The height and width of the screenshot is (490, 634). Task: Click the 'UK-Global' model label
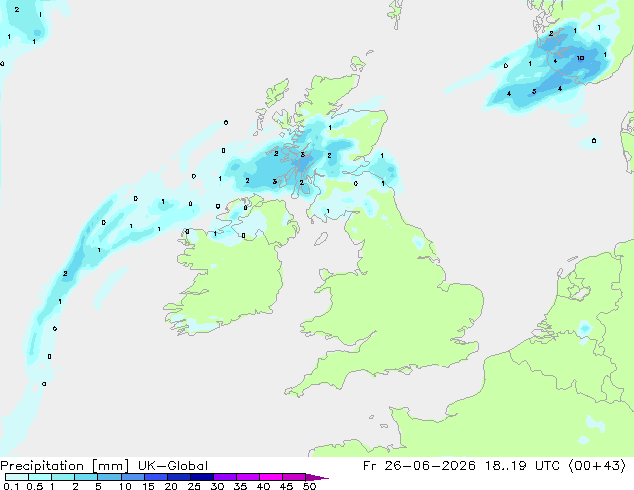click(x=173, y=466)
